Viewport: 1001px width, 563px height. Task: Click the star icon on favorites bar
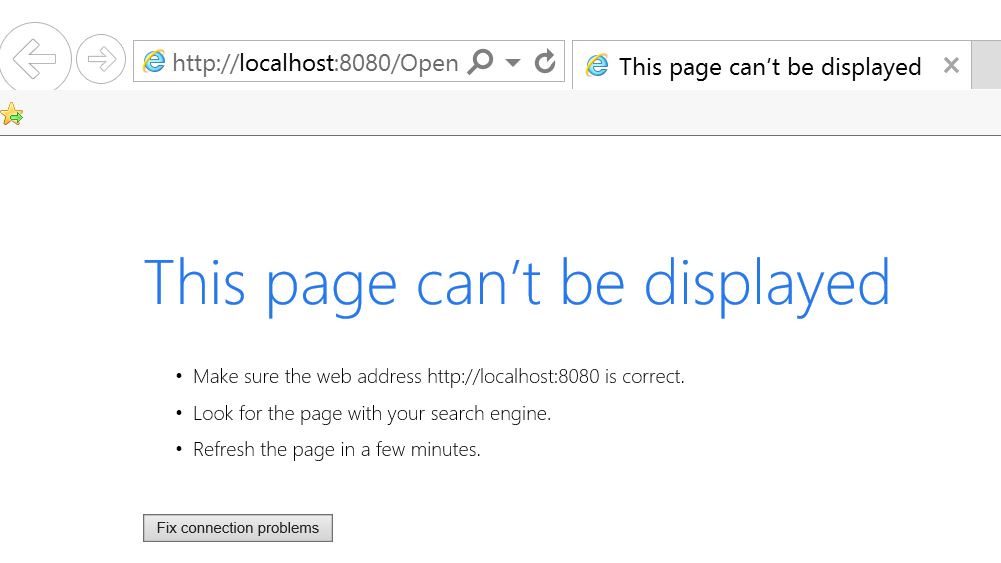(x=12, y=115)
